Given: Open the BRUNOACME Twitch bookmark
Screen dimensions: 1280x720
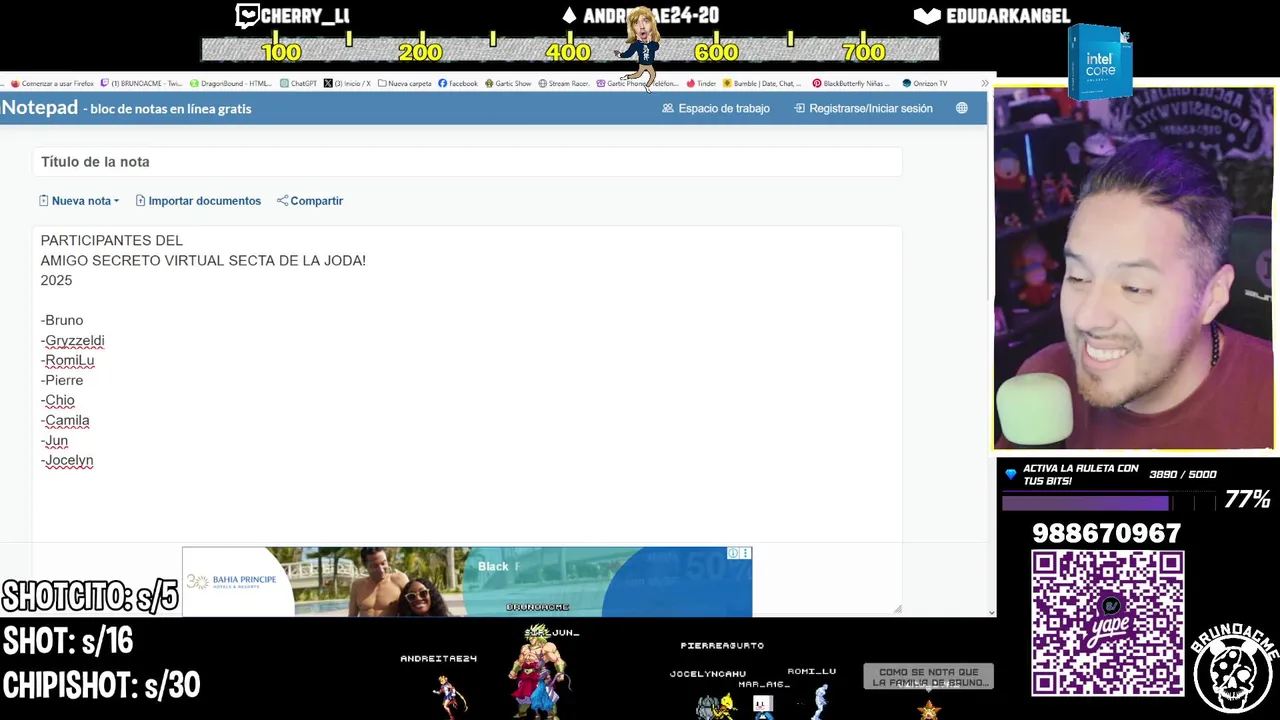Looking at the screenshot, I should 142,84.
